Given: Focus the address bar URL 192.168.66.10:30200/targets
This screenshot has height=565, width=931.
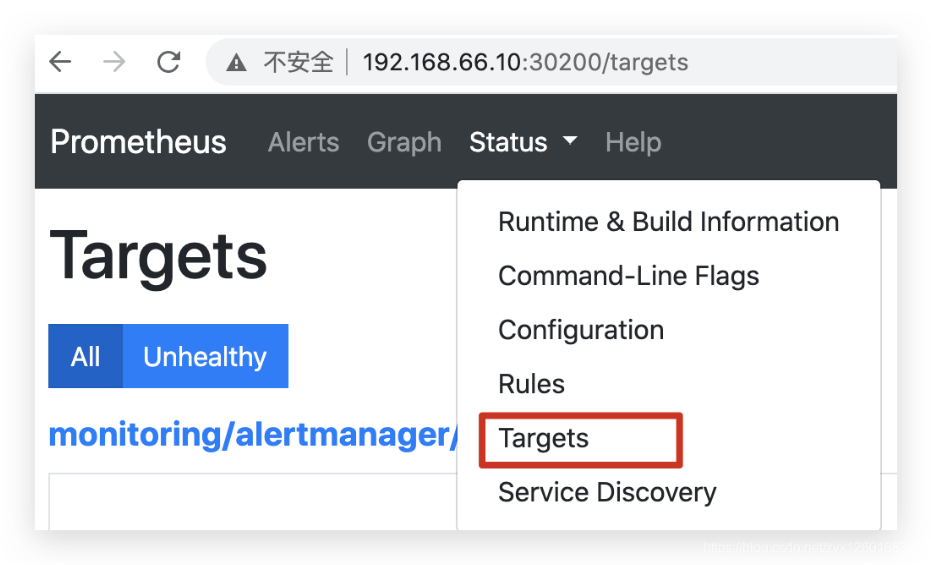Looking at the screenshot, I should (525, 62).
